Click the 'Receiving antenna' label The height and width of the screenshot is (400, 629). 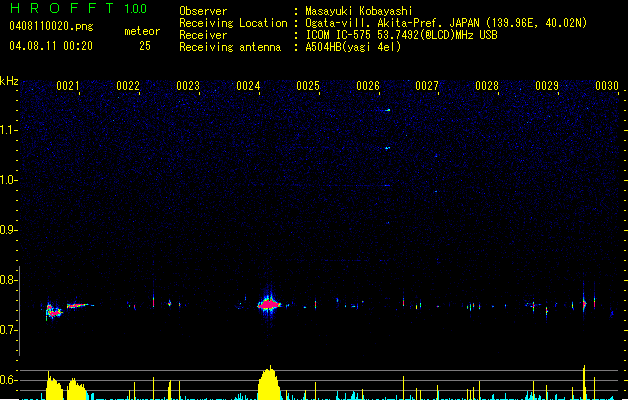click(x=230, y=47)
